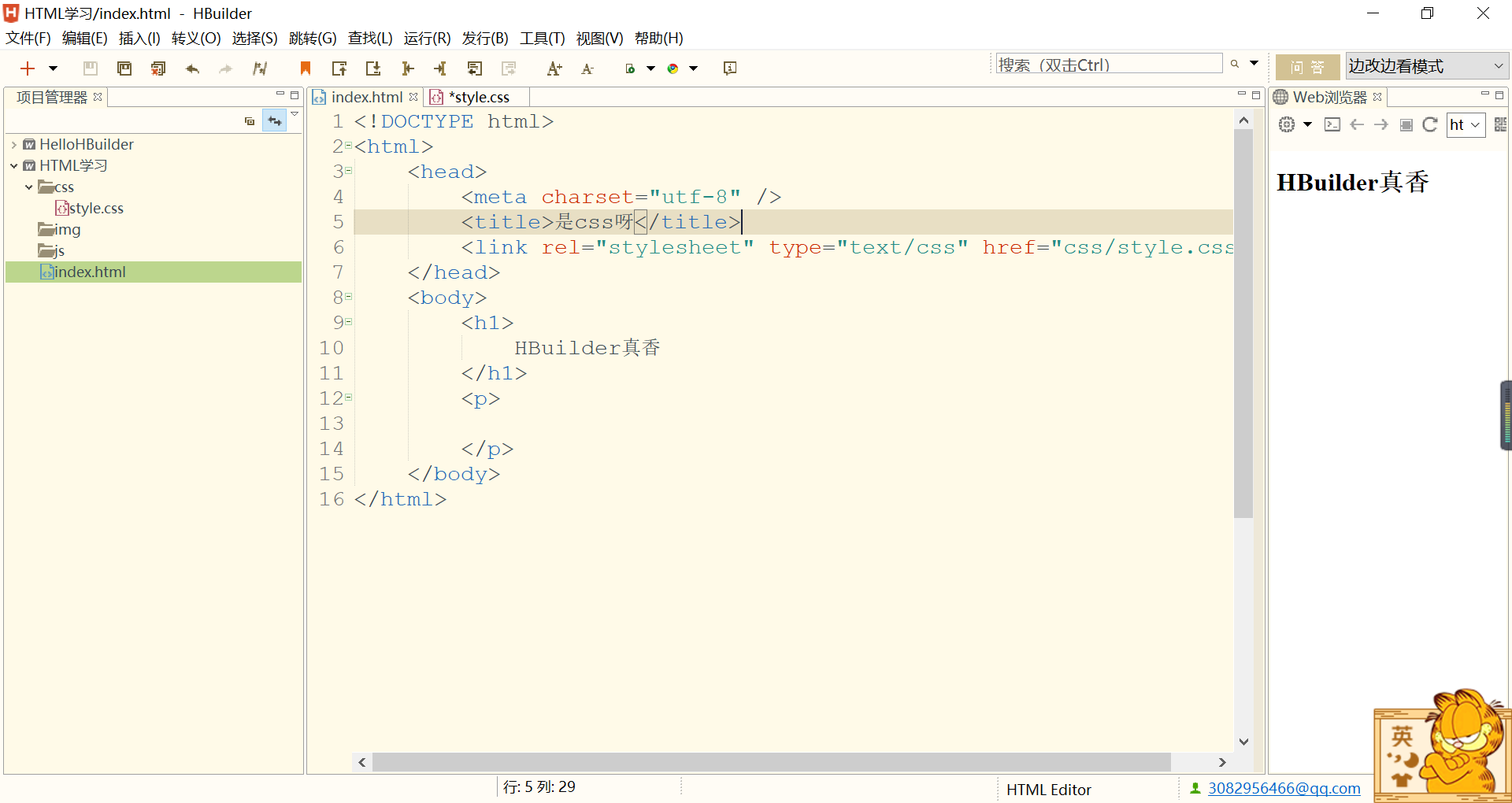Click the forward navigation history icon
This screenshot has height=803, width=1512.
509,68
